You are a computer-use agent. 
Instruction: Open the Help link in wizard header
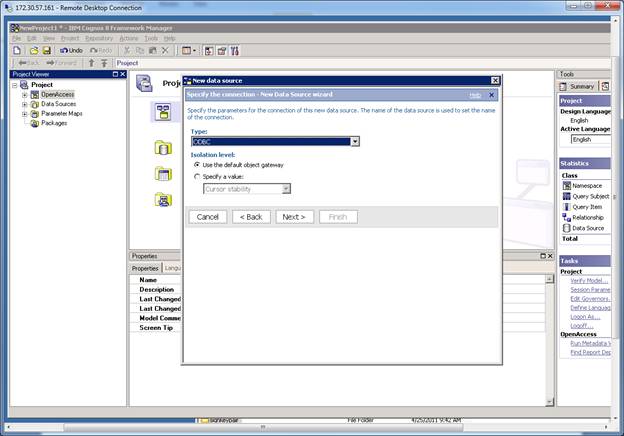click(x=475, y=95)
